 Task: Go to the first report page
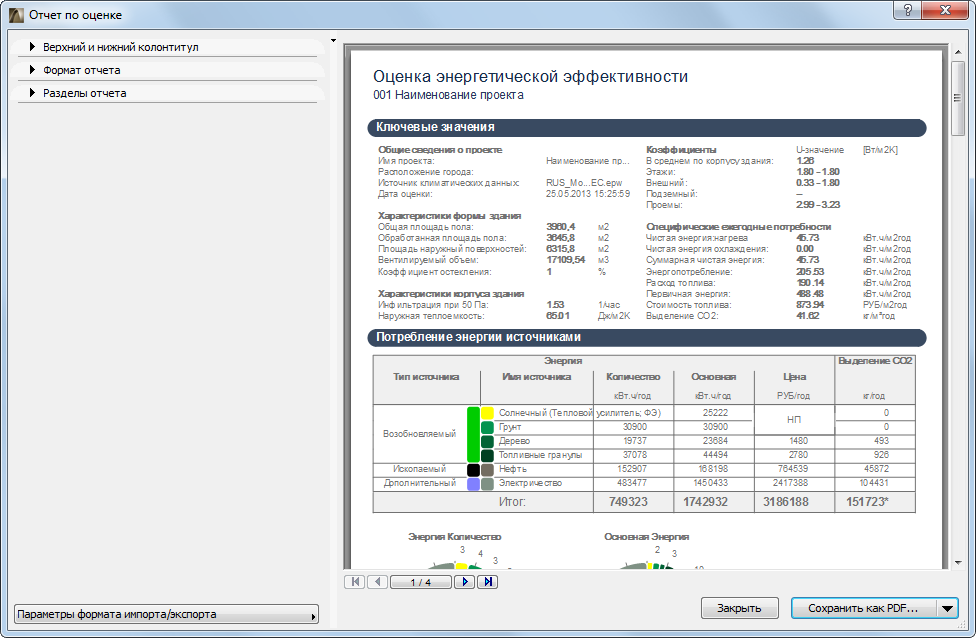(356, 581)
